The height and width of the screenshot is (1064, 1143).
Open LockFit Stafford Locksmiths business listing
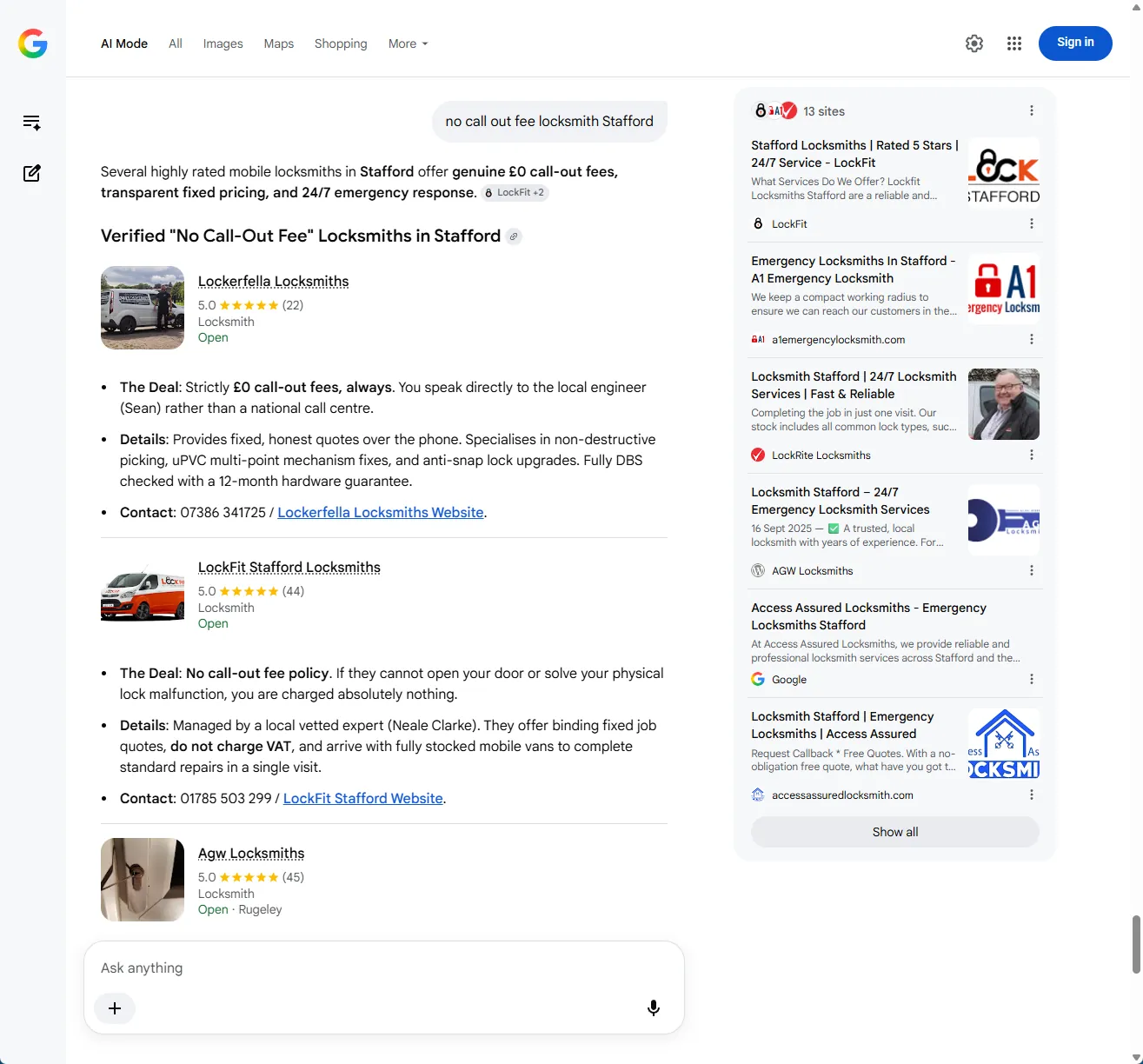pos(289,567)
